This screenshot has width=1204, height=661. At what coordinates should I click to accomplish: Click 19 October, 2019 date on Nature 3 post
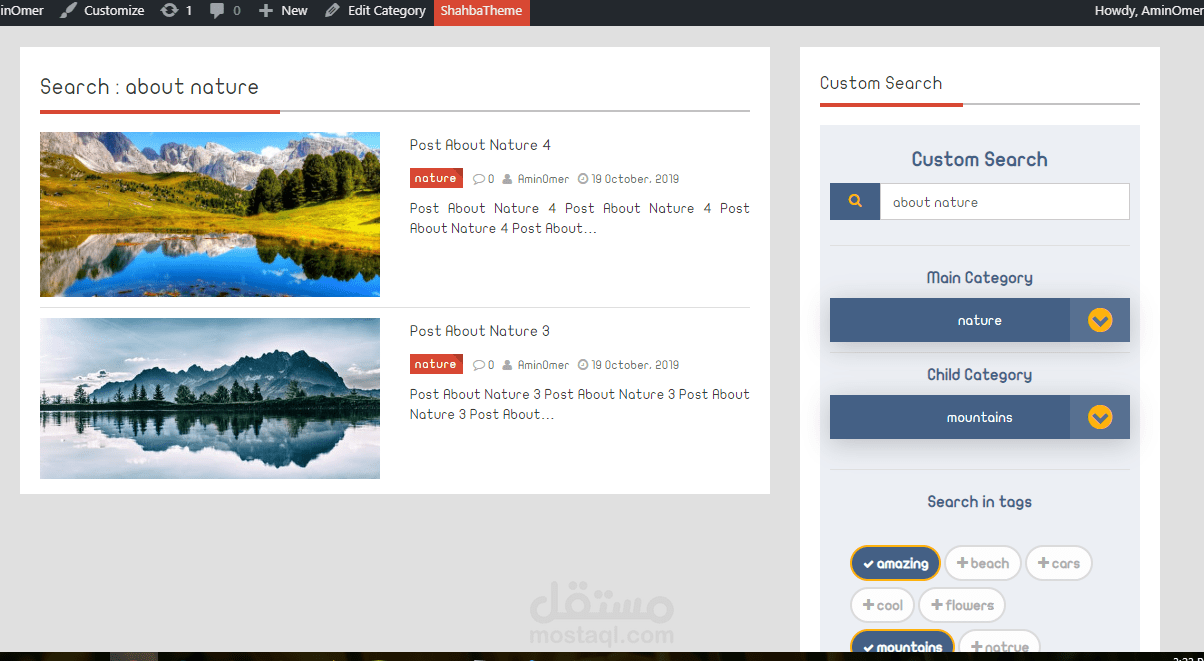tap(635, 365)
